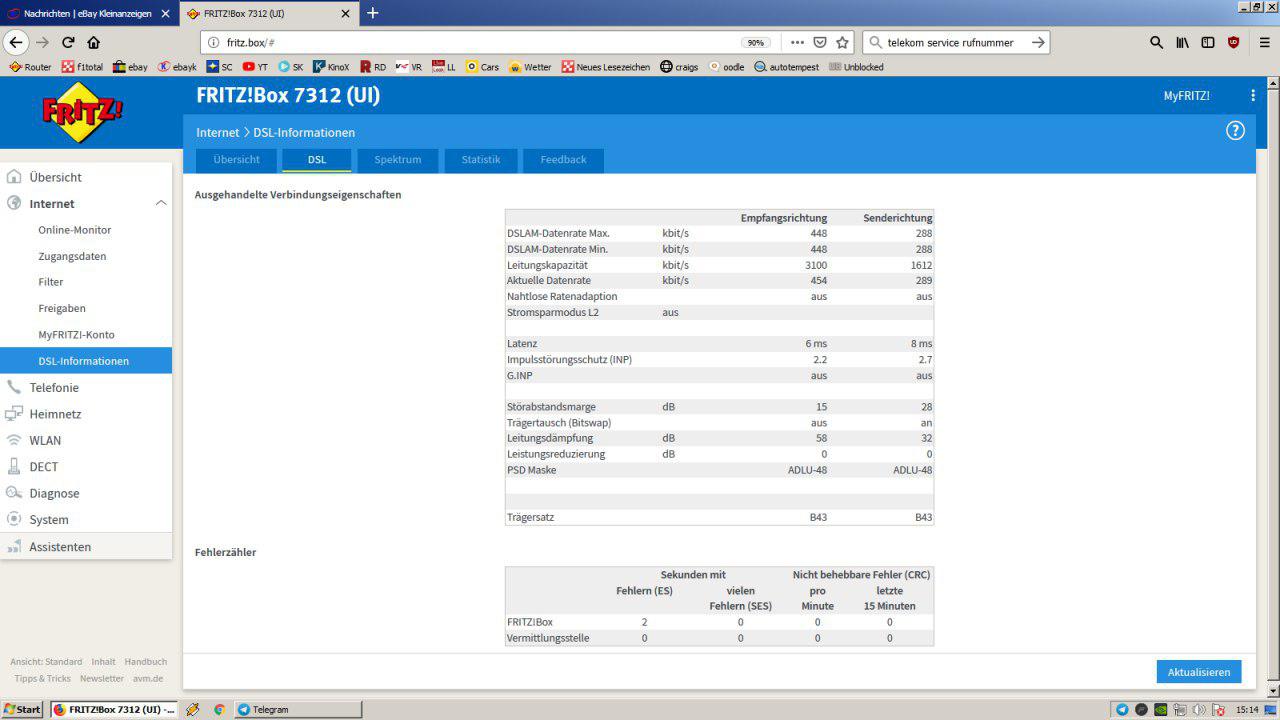Open the Firefox Library icon
The image size is (1280, 720).
click(x=1182, y=42)
